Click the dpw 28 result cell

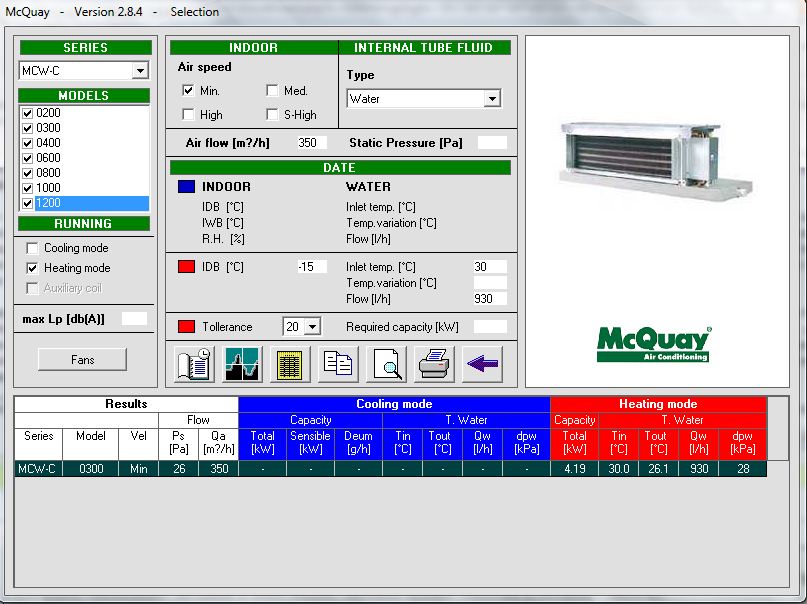click(743, 469)
